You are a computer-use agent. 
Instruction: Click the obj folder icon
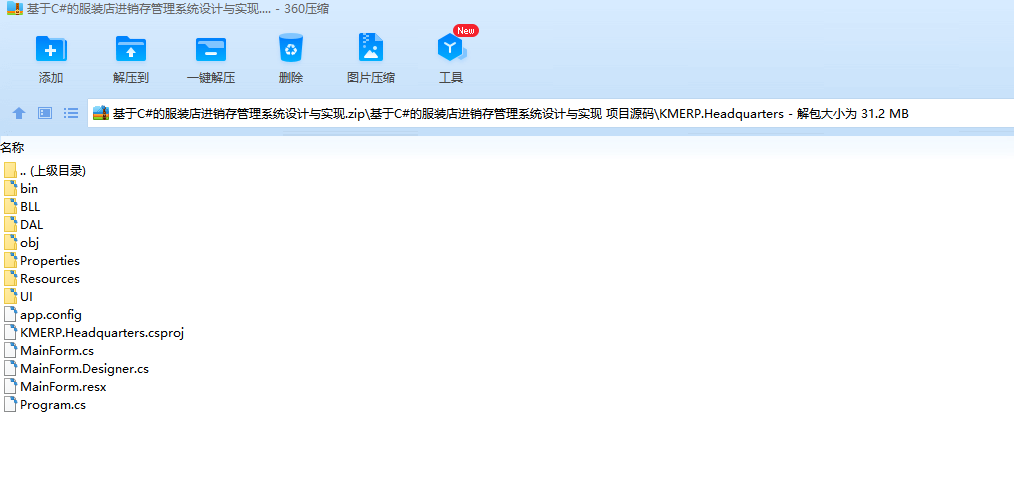(10, 243)
